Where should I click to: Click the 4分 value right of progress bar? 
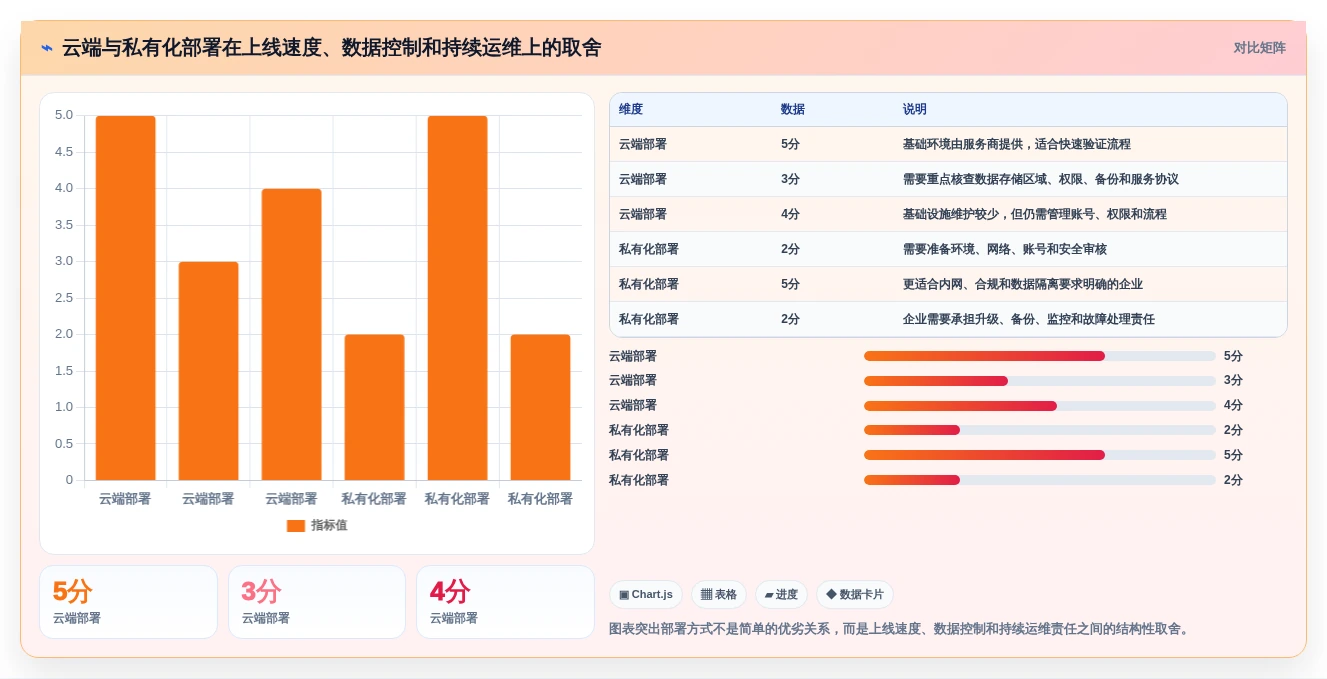(x=1233, y=406)
